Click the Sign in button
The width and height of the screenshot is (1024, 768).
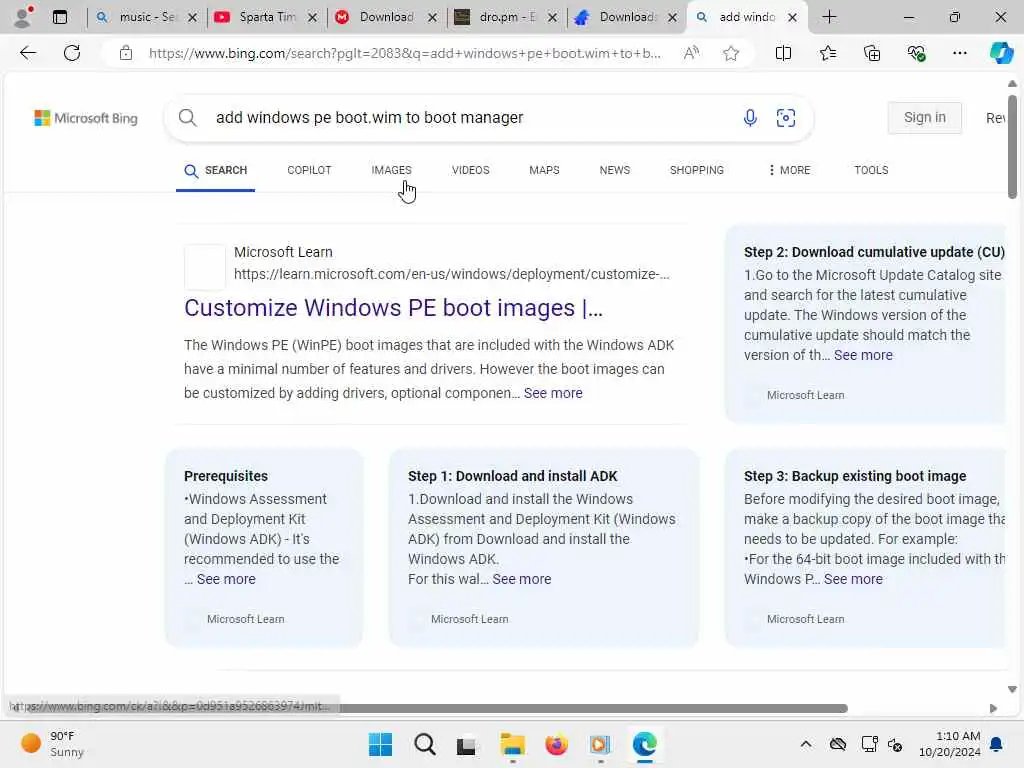coord(924,118)
